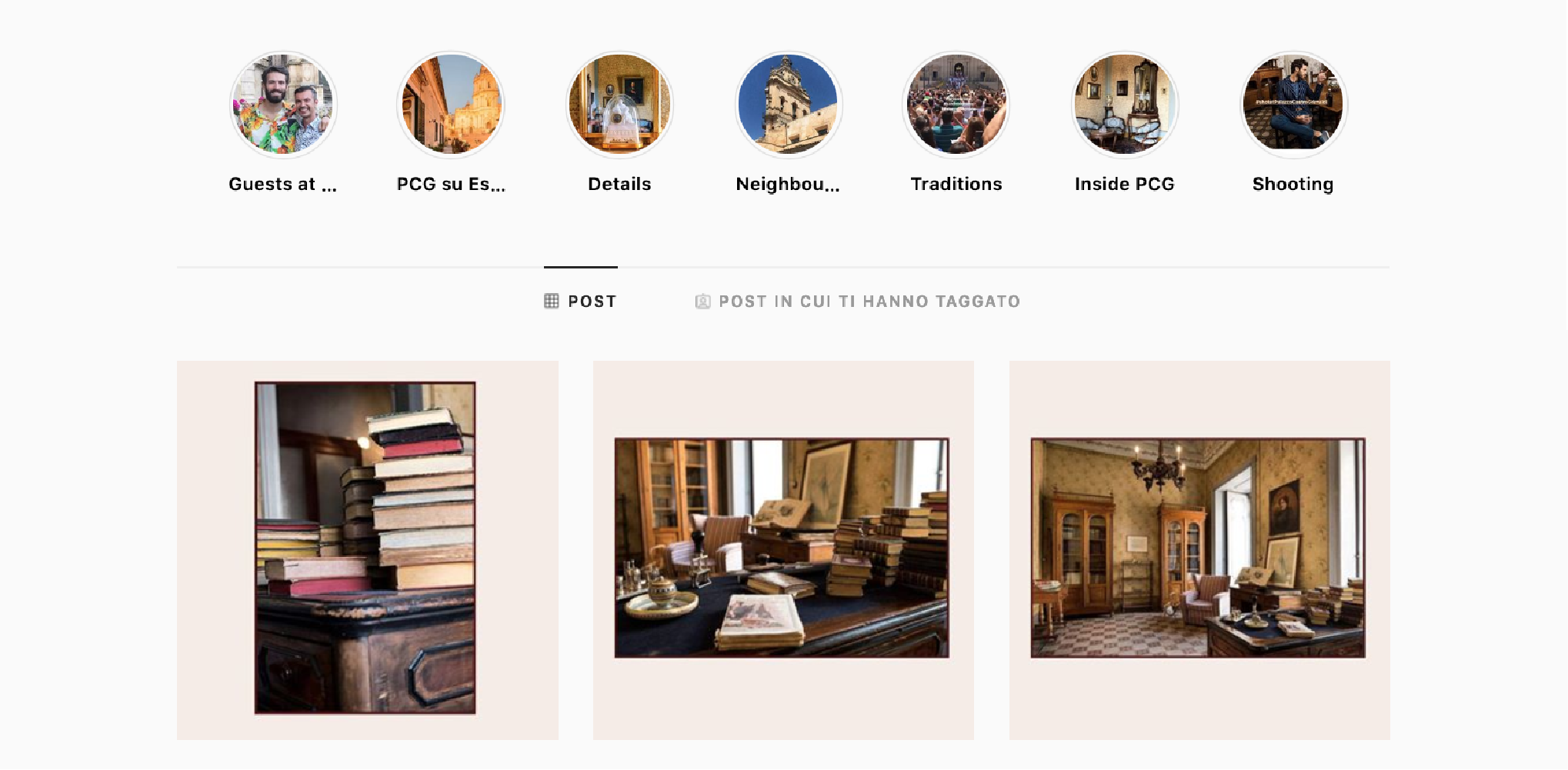Switch to the POST tab

(581, 301)
